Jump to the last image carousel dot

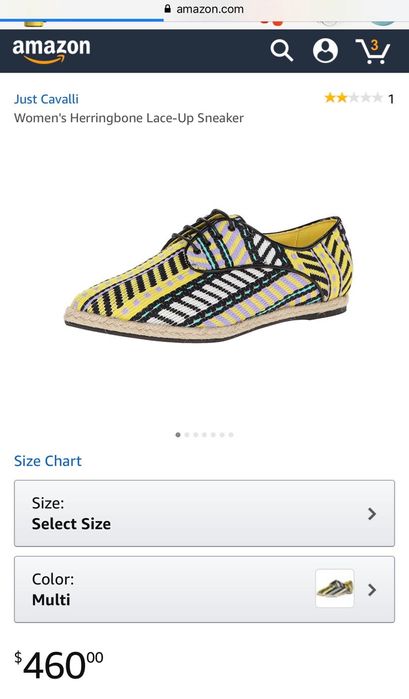(x=231, y=435)
